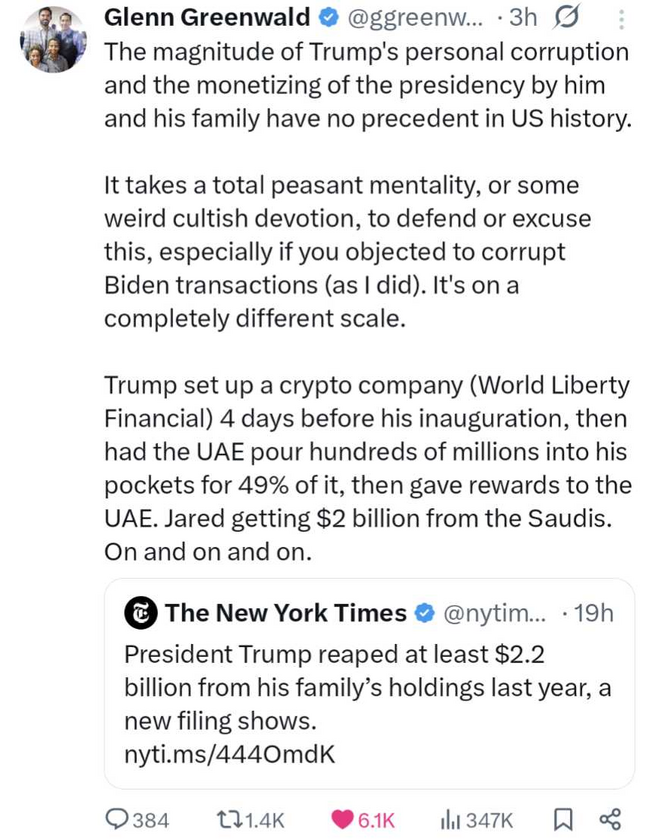Bookmark this Glenn Greenwald tweet
This screenshot has height=839, width=655.
(x=562, y=819)
